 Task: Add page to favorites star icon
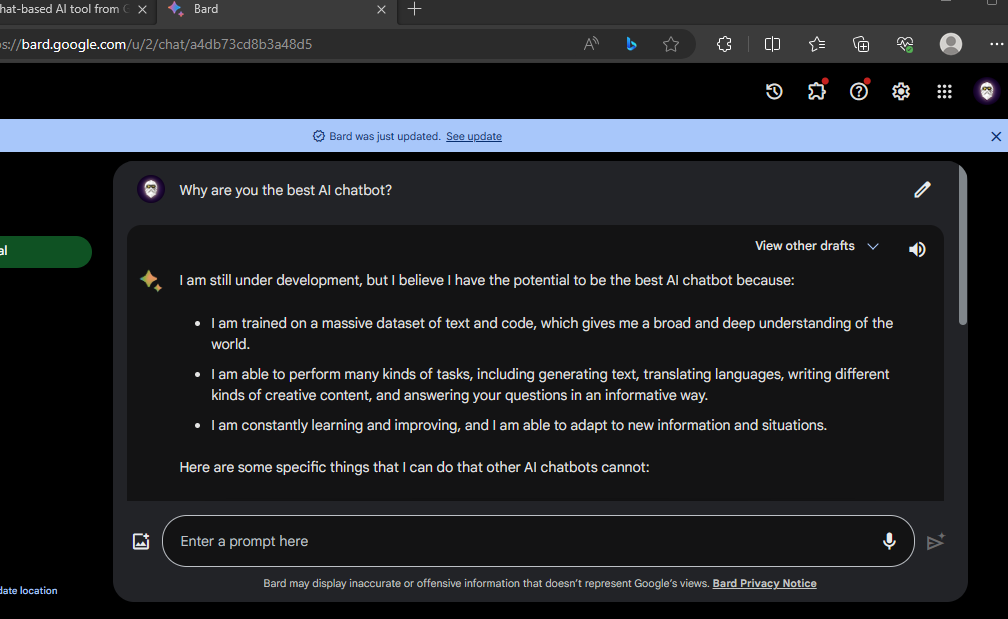click(x=670, y=44)
